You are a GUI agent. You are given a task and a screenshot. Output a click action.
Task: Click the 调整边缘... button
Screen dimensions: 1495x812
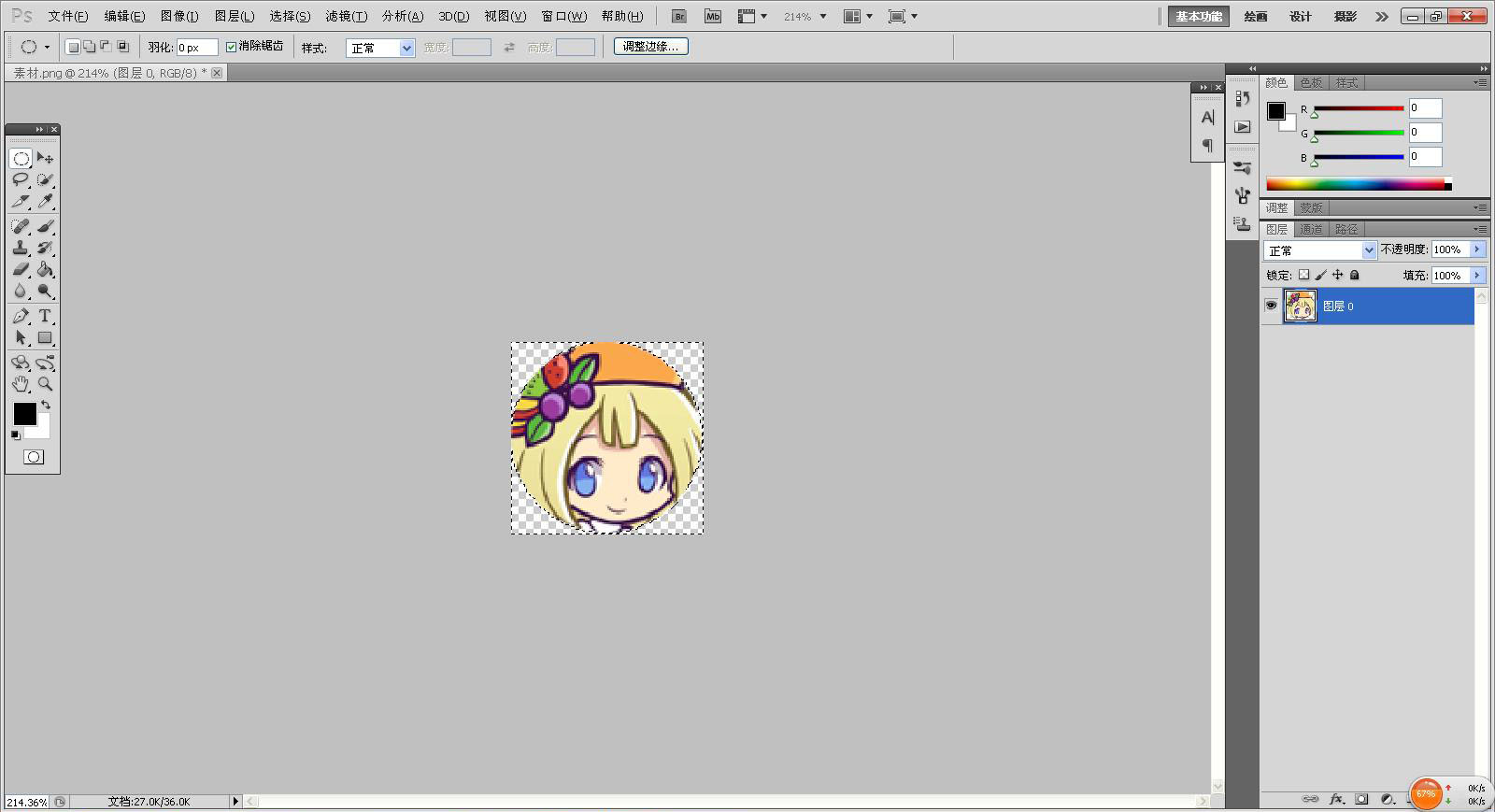651,46
